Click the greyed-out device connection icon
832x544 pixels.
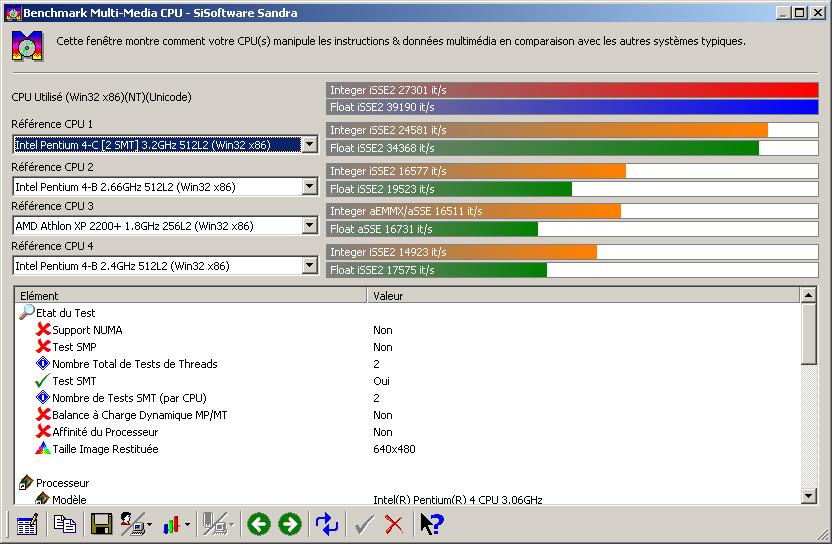215,524
